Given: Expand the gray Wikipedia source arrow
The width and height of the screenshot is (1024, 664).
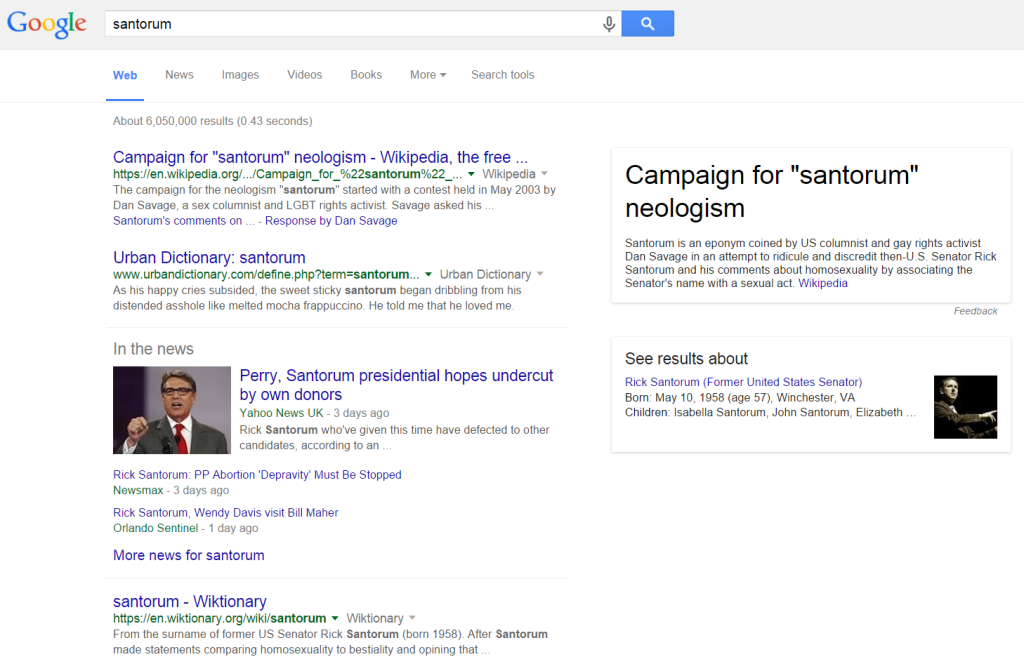Looking at the screenshot, I should [544, 174].
